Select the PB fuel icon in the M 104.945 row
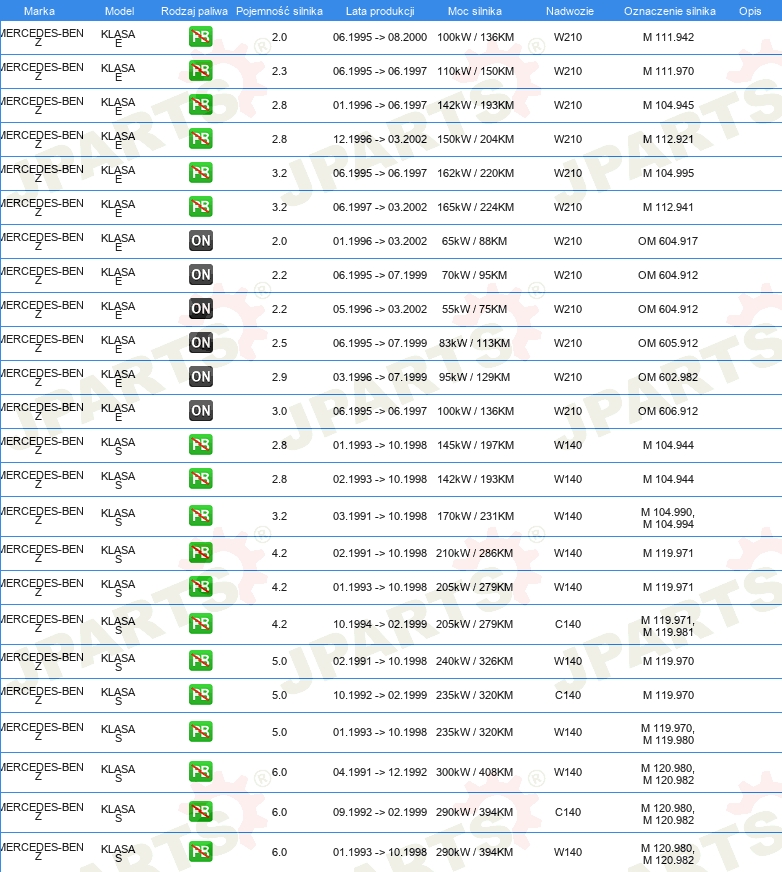The image size is (782, 872). pyautogui.click(x=201, y=105)
